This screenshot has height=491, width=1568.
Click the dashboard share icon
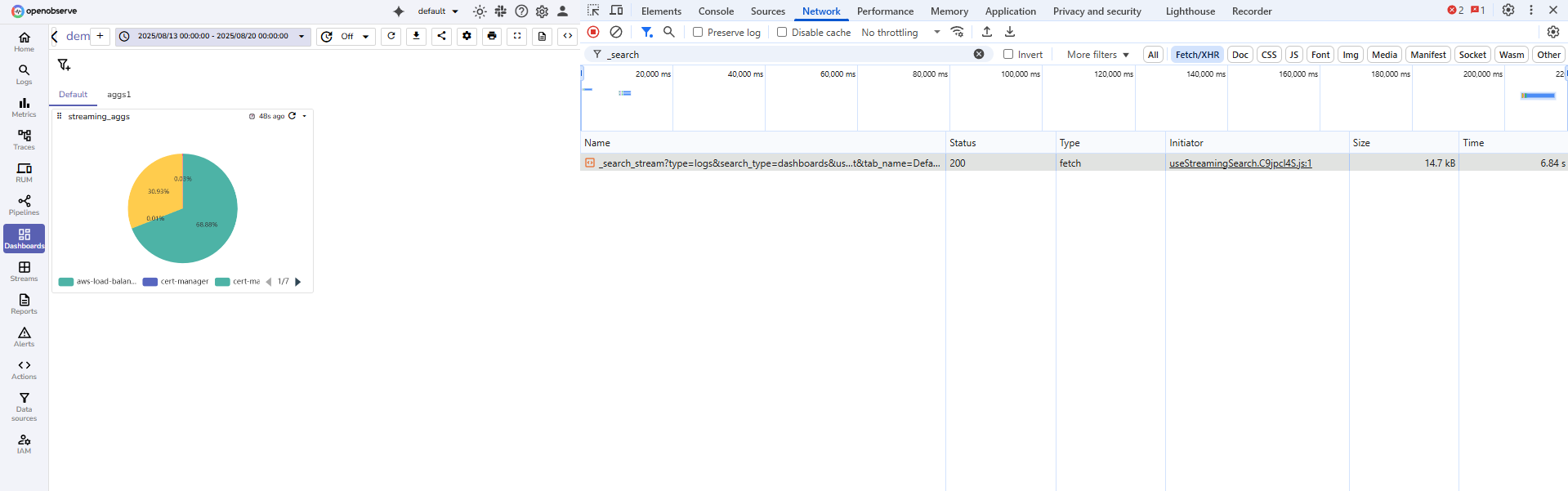tap(441, 36)
